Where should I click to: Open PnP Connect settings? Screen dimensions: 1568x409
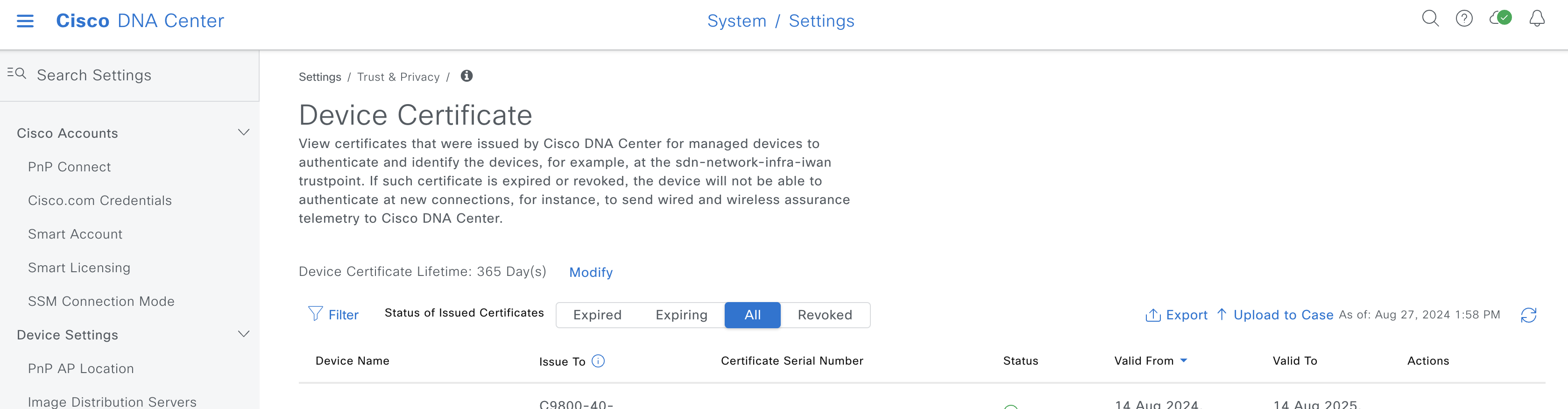pyautogui.click(x=70, y=167)
